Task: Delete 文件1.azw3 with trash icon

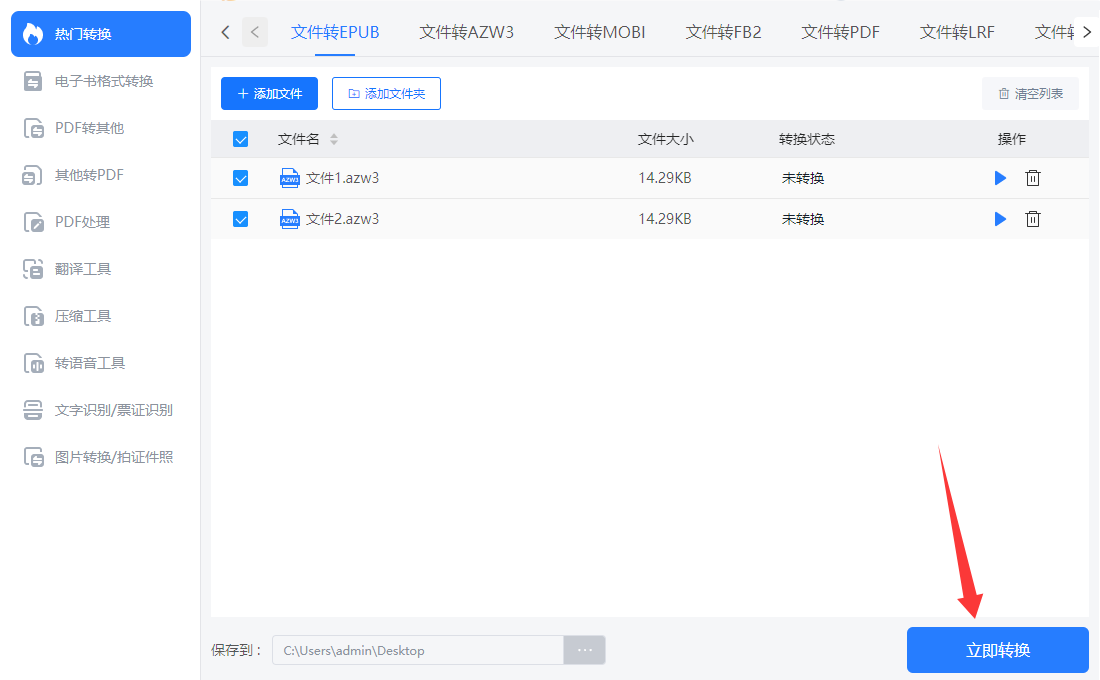Action: click(1033, 178)
